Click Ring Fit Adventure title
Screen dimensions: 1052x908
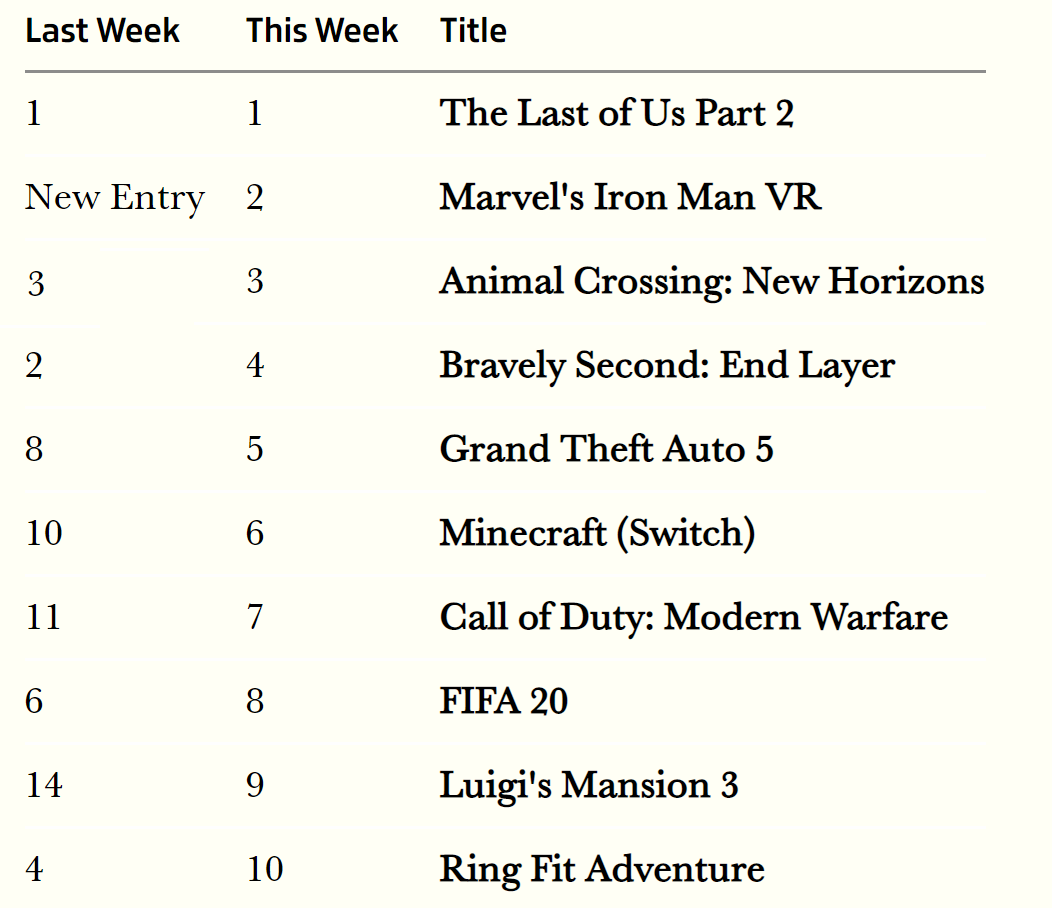click(x=602, y=870)
